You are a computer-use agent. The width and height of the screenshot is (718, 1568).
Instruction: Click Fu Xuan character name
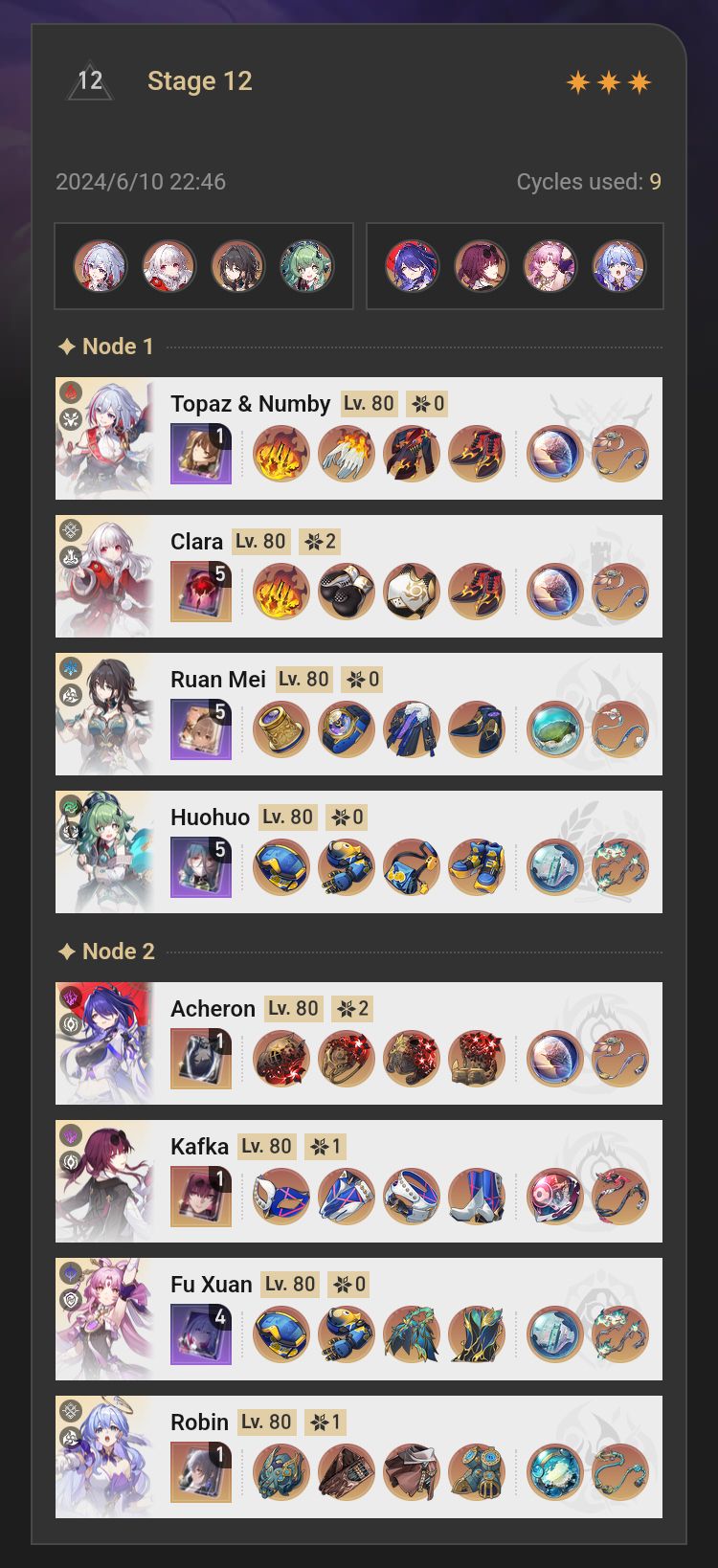[x=212, y=1284]
